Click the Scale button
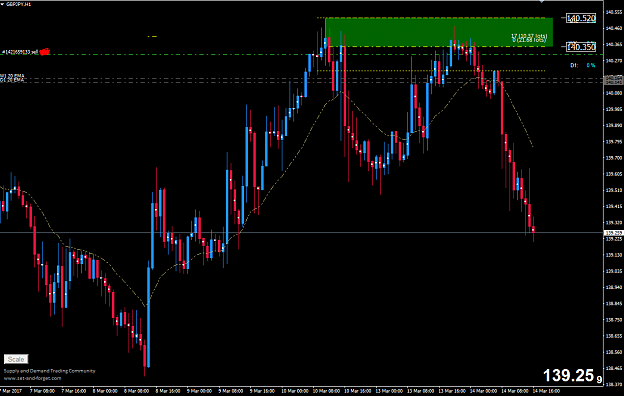The width and height of the screenshot is (625, 396). coord(16,359)
